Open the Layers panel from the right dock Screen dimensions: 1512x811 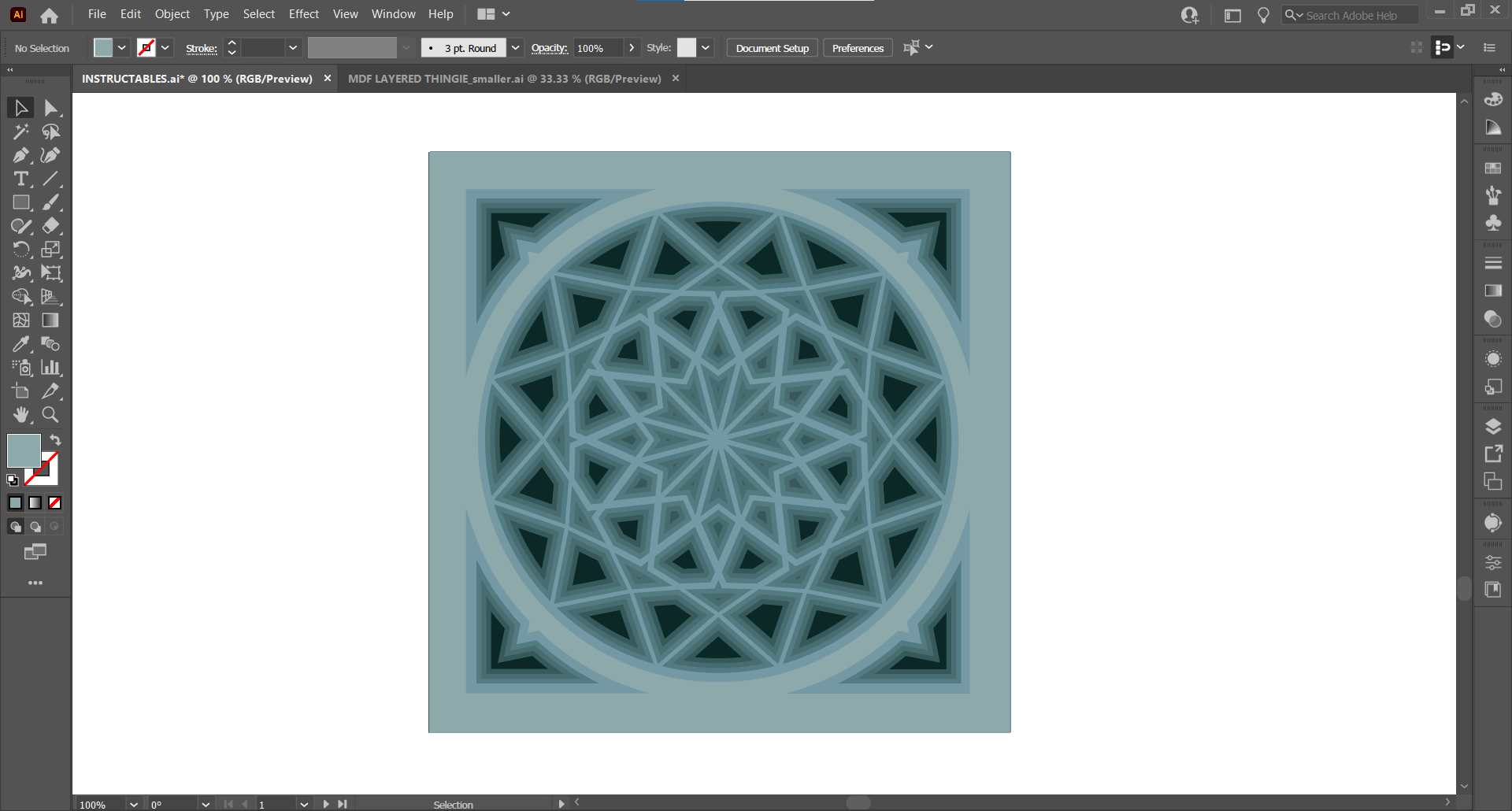click(1493, 426)
